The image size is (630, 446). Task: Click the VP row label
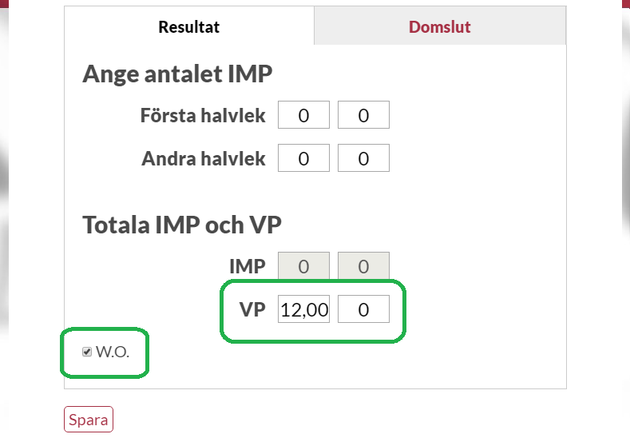251,310
